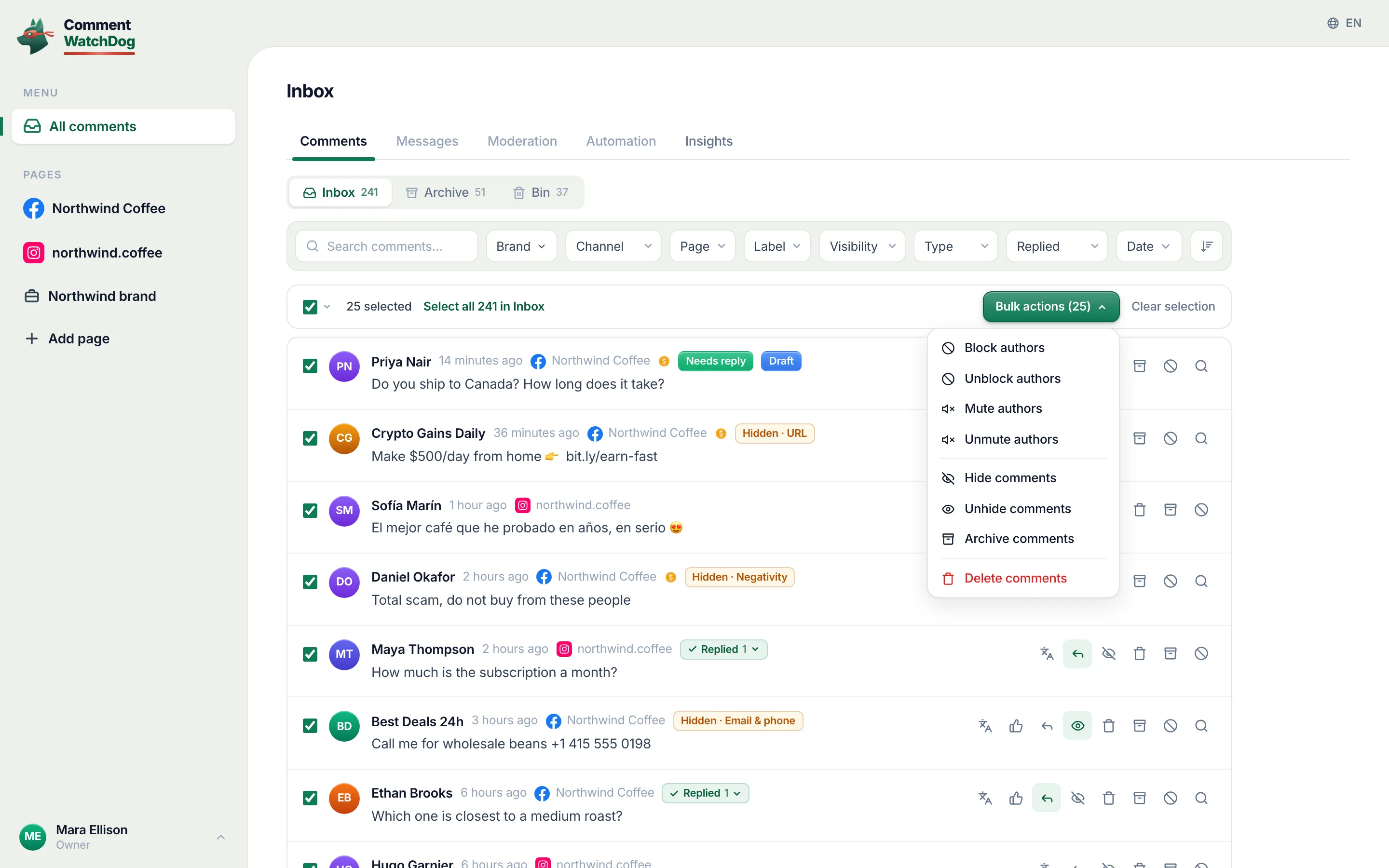Uncheck Sofía Marín's comment checkbox
The image size is (1389, 868).
tap(310, 510)
